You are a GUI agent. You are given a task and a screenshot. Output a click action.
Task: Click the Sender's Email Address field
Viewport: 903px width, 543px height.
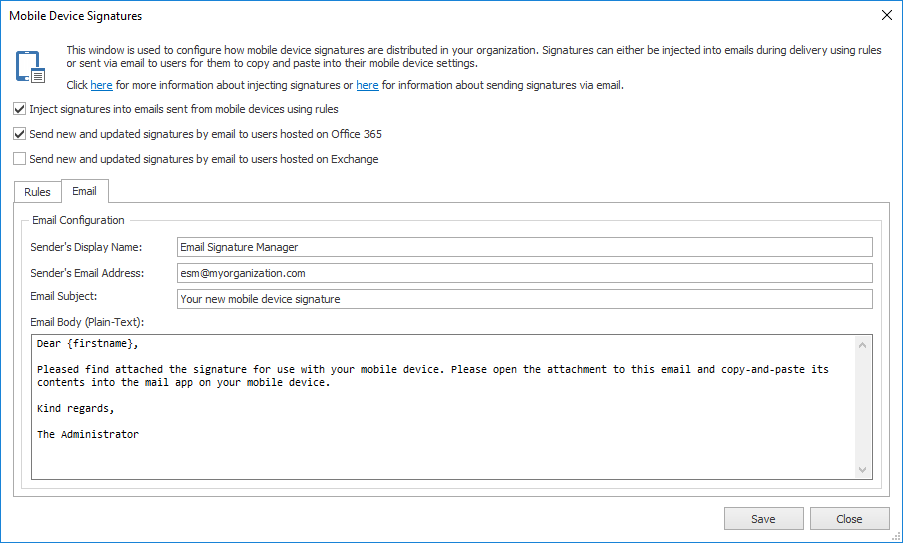tap(525, 273)
